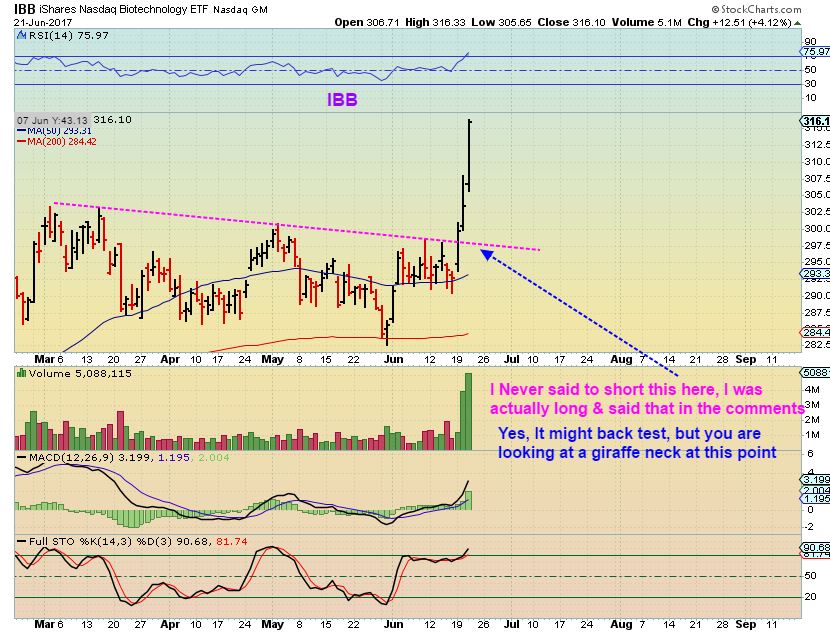Screen dimensions: 830x633
Task: Click Aug on the bottom date axis
Action: 621,625
